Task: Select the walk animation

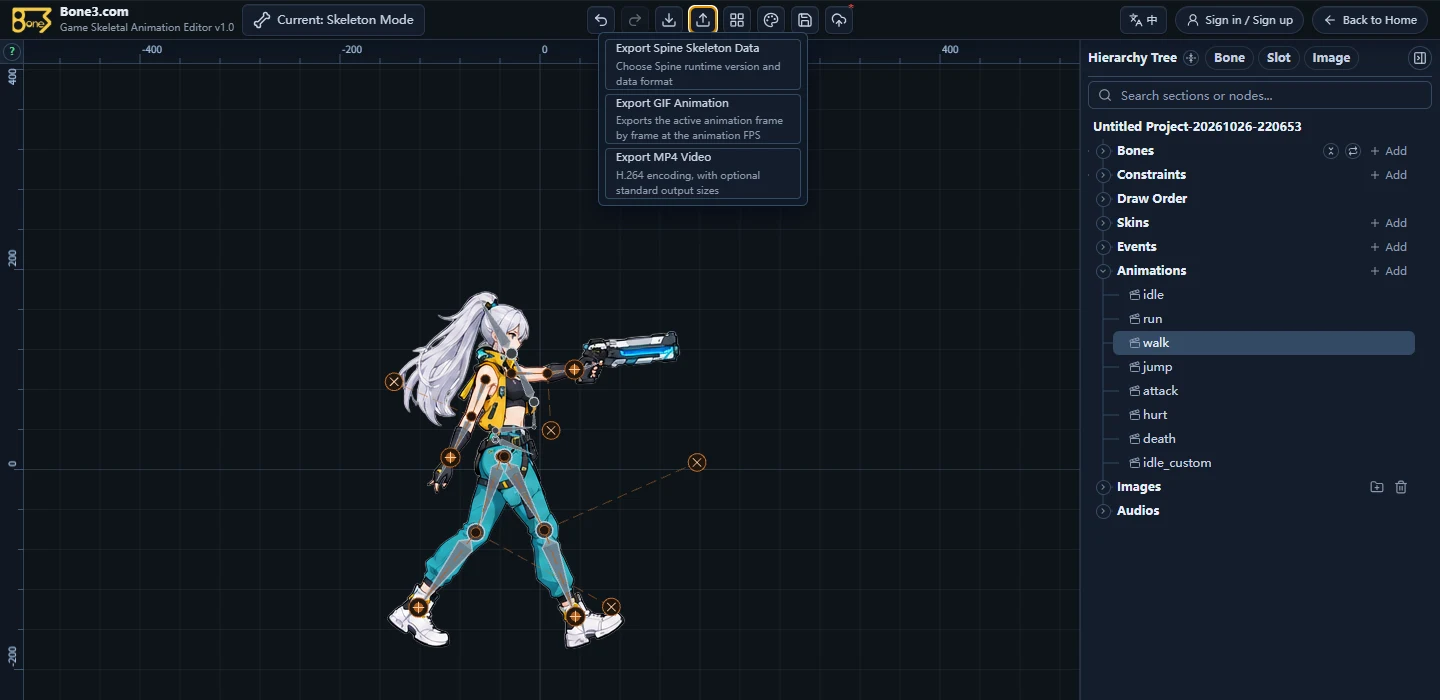Action: coord(1264,343)
